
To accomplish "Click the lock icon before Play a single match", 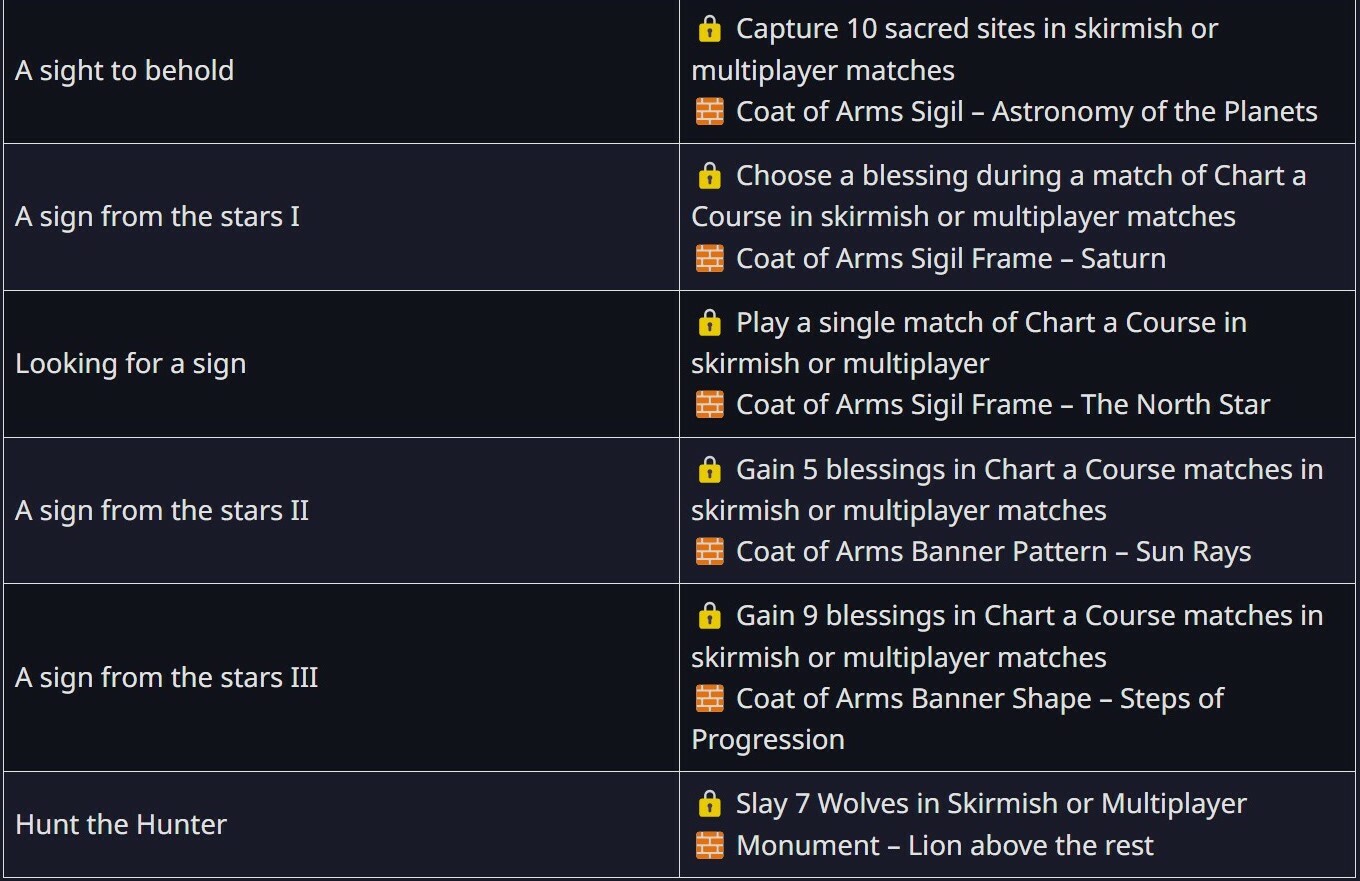I will click(709, 323).
